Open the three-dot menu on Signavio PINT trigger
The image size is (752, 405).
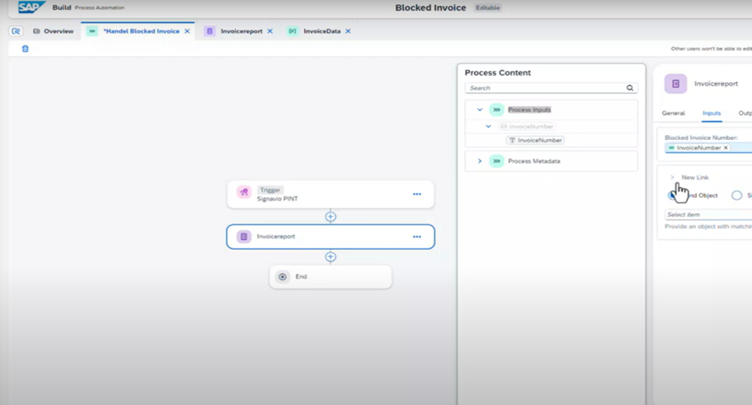[x=417, y=194]
